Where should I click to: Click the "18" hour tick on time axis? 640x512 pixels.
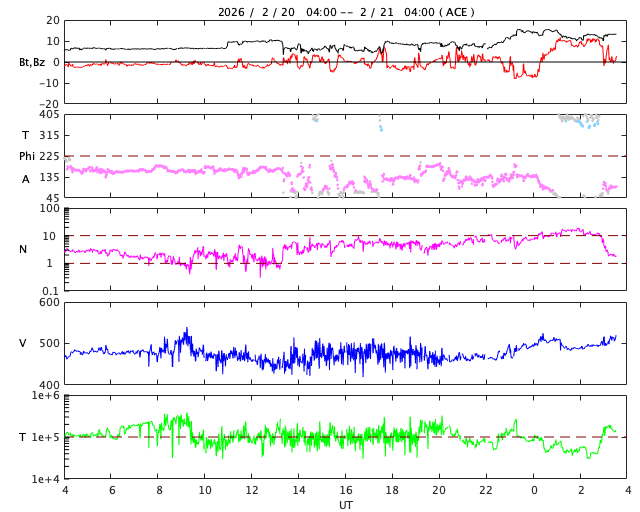pos(393,491)
